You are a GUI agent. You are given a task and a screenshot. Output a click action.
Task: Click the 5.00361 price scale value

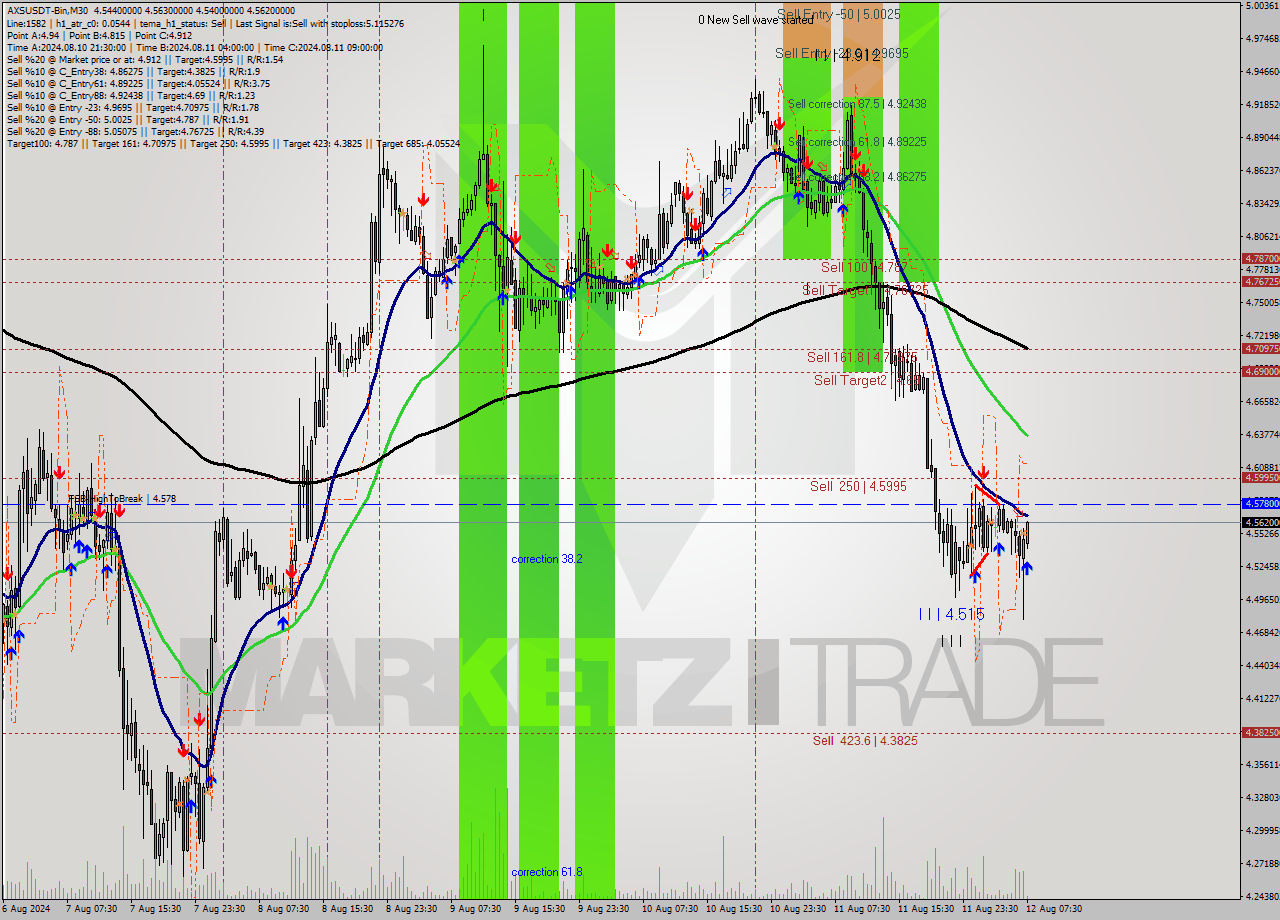pyautogui.click(x=1263, y=6)
